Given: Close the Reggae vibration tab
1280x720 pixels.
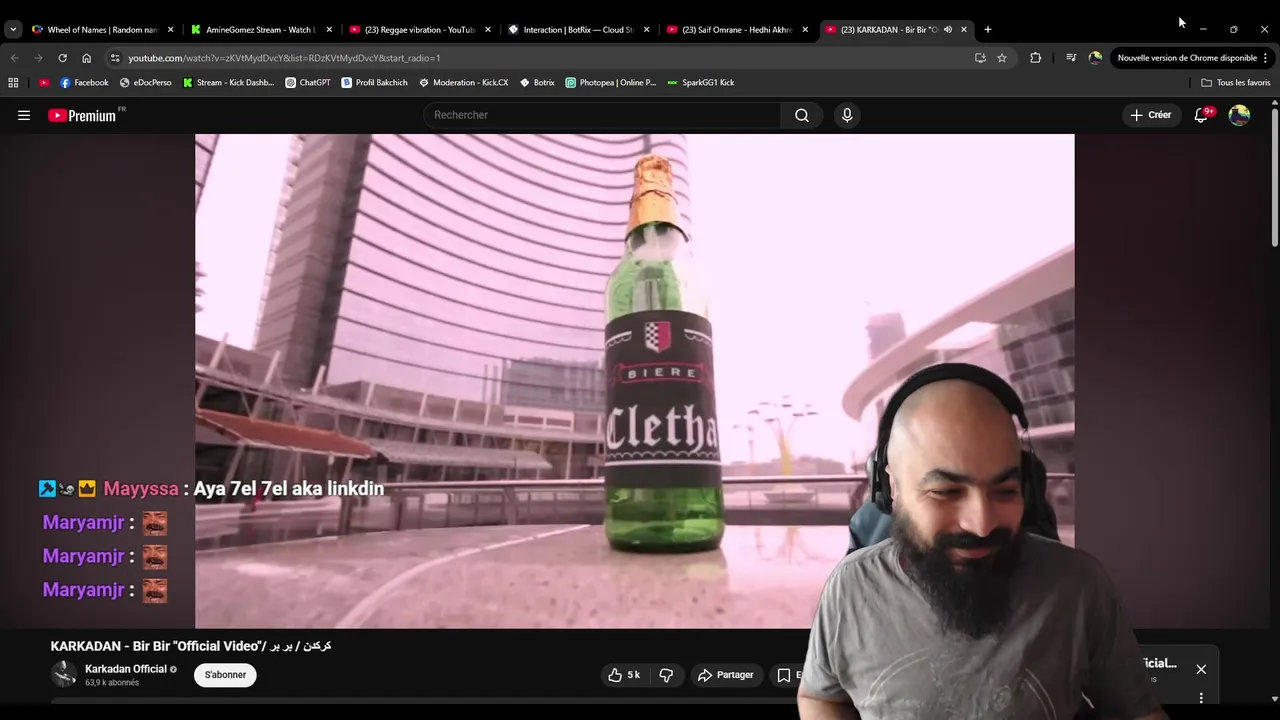Looking at the screenshot, I should pyautogui.click(x=488, y=29).
